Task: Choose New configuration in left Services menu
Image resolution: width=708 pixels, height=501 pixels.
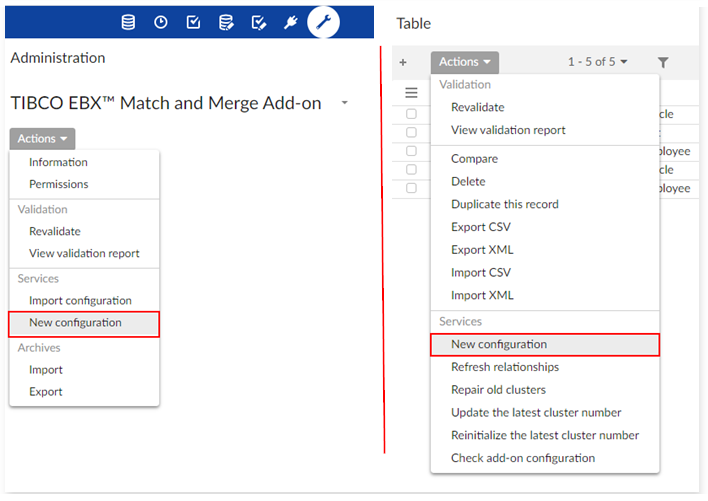Action: coord(75,323)
